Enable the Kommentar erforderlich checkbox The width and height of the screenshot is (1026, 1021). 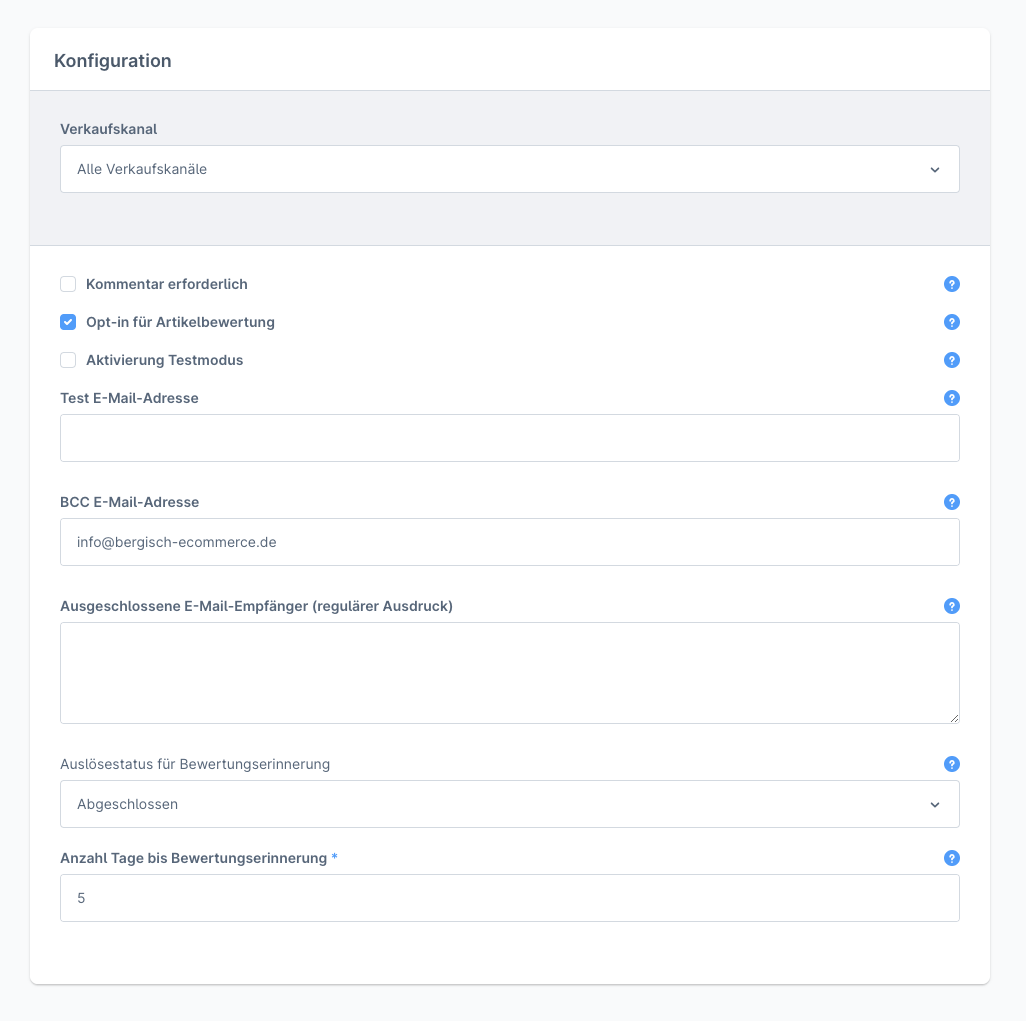68,284
